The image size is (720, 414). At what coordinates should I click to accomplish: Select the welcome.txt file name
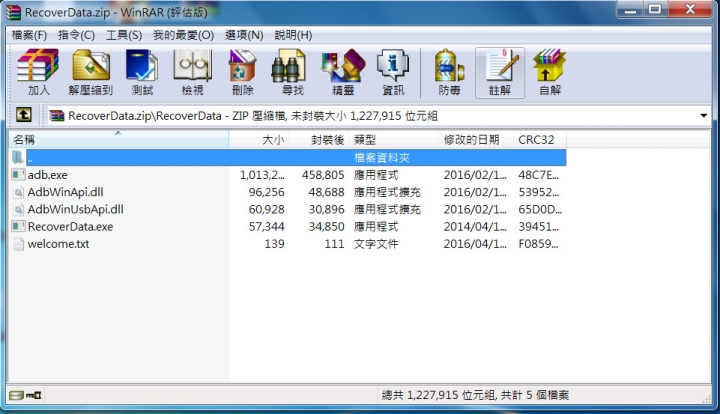click(x=58, y=244)
